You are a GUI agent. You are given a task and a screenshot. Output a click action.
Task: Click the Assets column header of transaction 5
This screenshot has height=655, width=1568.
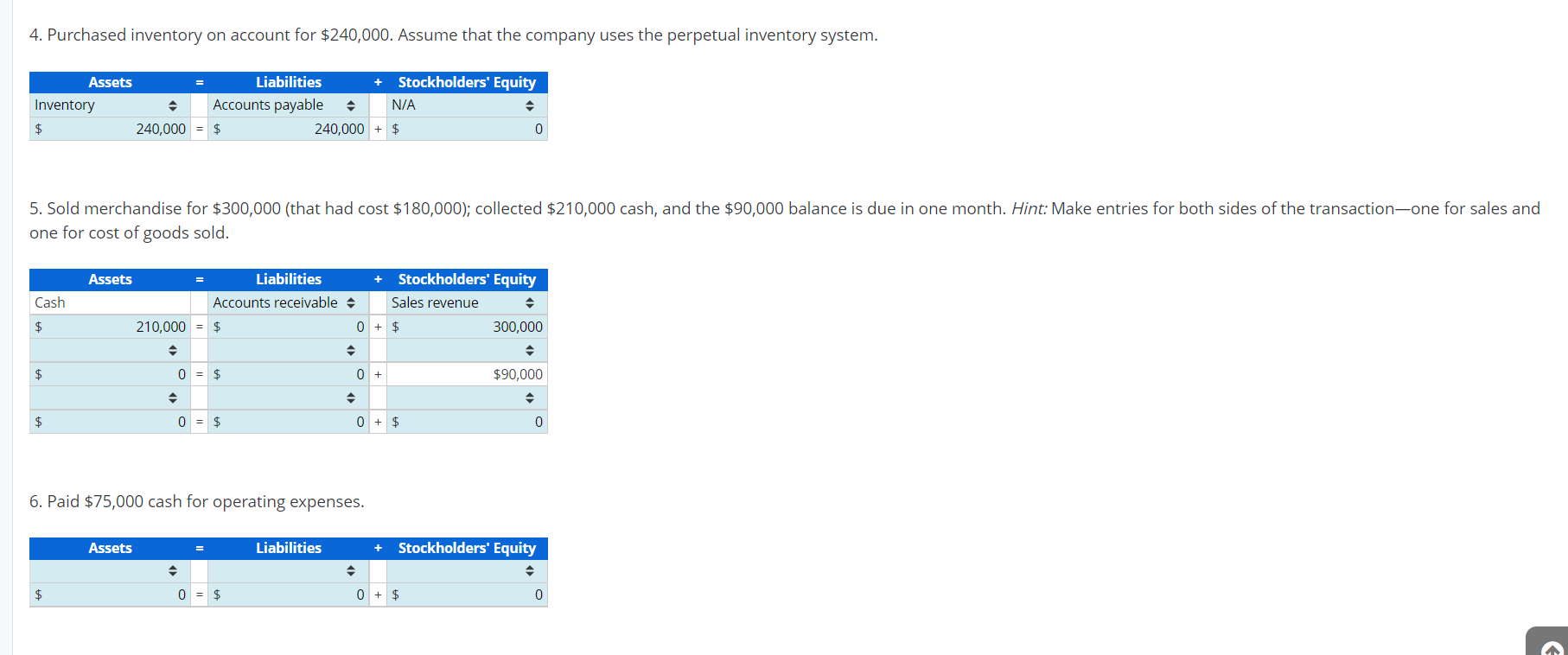111,279
